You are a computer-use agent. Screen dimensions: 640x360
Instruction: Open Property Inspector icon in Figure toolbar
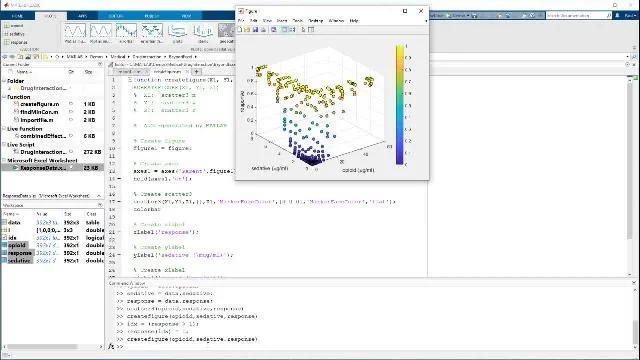311,29
